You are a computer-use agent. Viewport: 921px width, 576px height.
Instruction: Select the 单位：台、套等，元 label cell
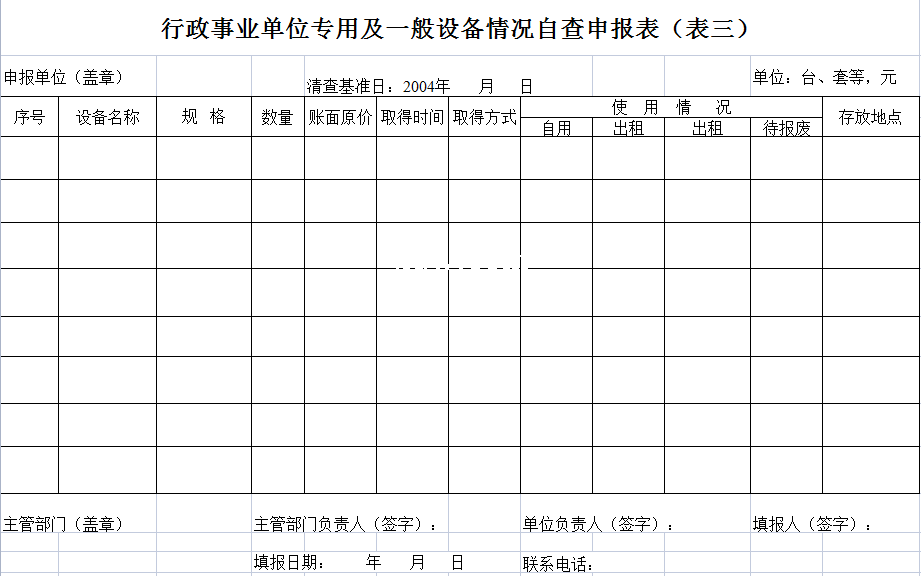click(x=825, y=77)
